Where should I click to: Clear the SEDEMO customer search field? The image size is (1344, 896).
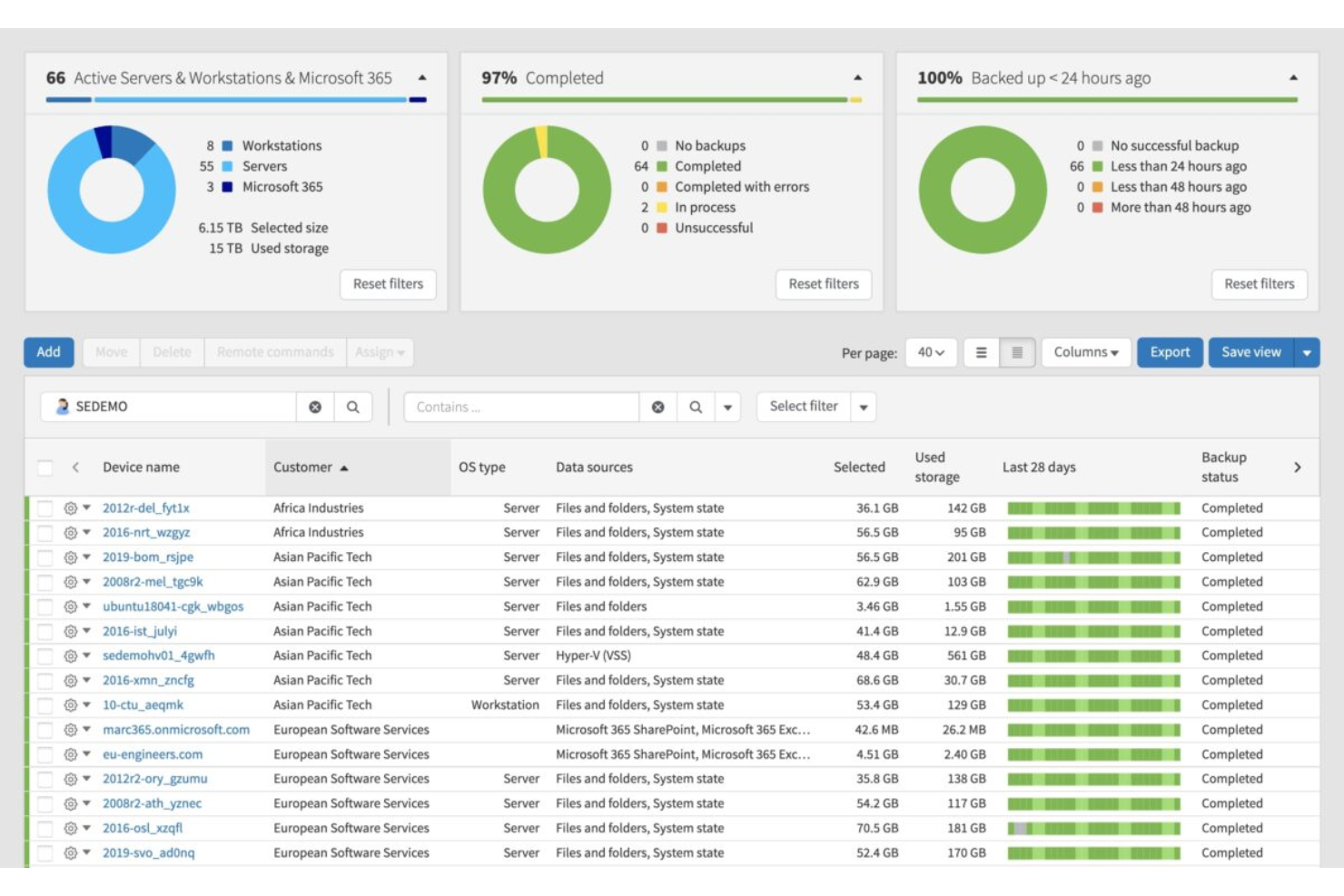tap(314, 407)
